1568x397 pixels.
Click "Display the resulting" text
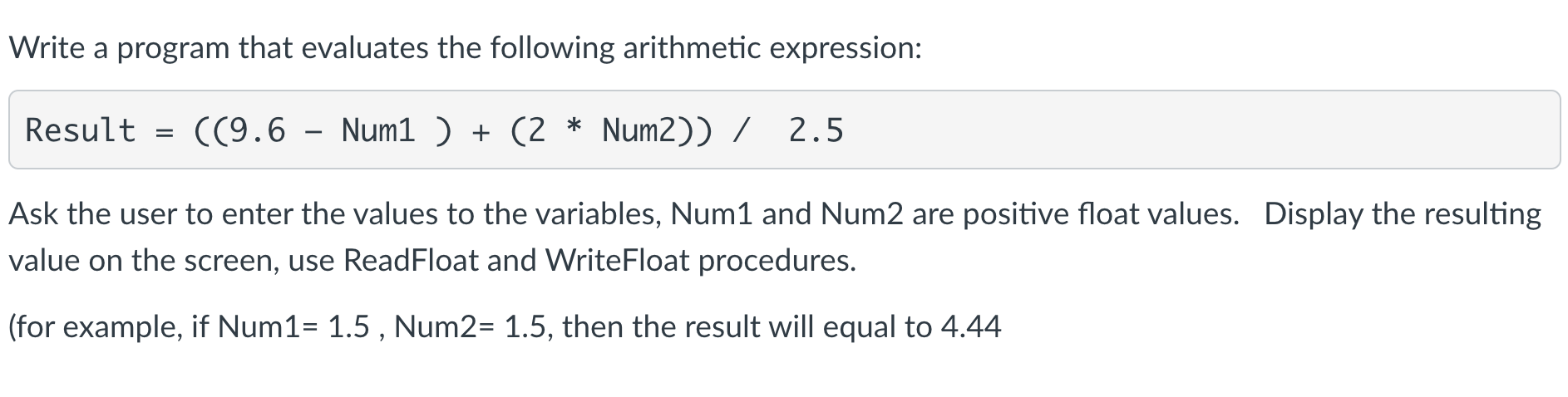(1403, 214)
